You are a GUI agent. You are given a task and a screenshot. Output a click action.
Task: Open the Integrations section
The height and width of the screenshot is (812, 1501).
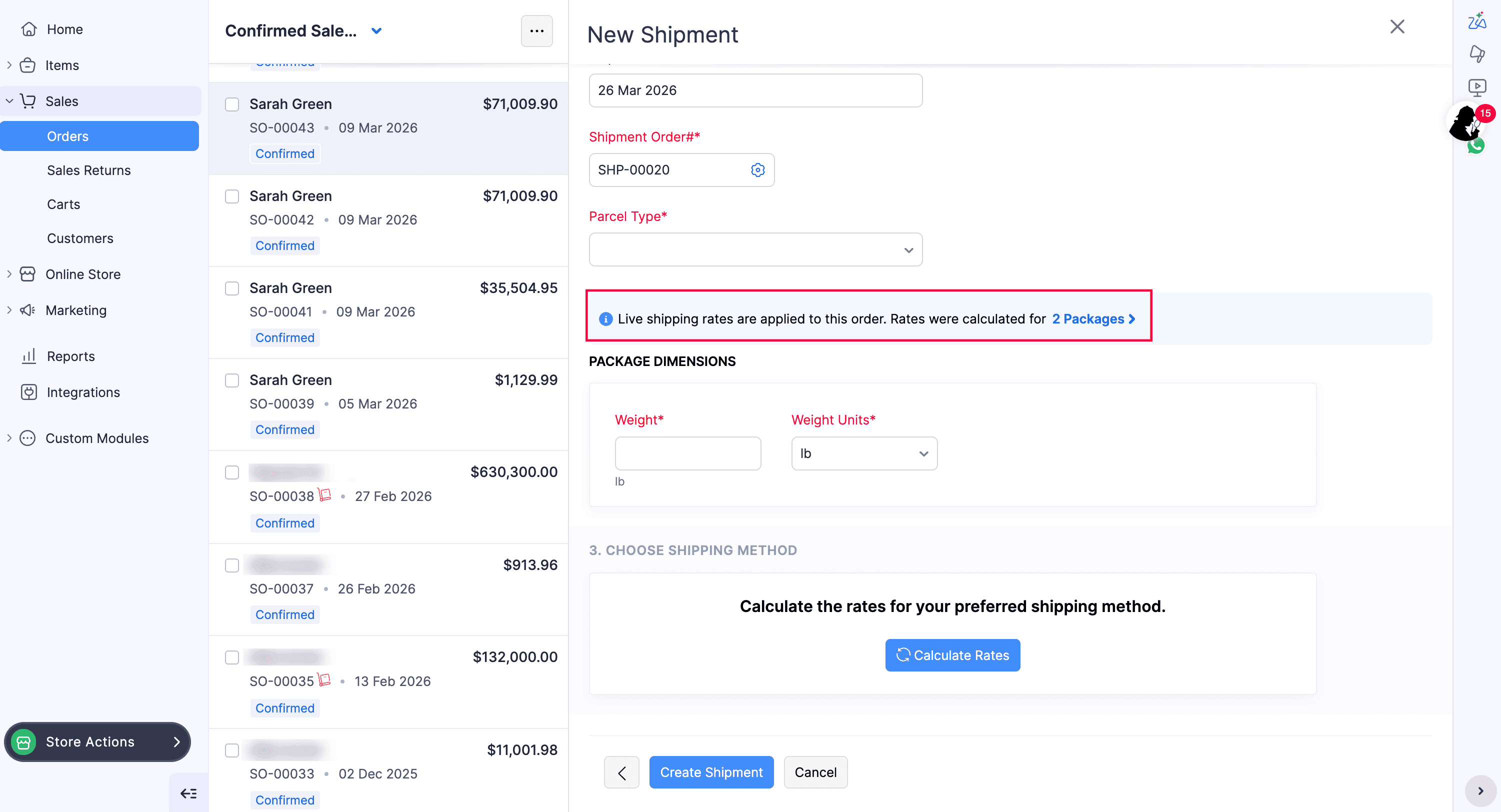click(x=83, y=392)
